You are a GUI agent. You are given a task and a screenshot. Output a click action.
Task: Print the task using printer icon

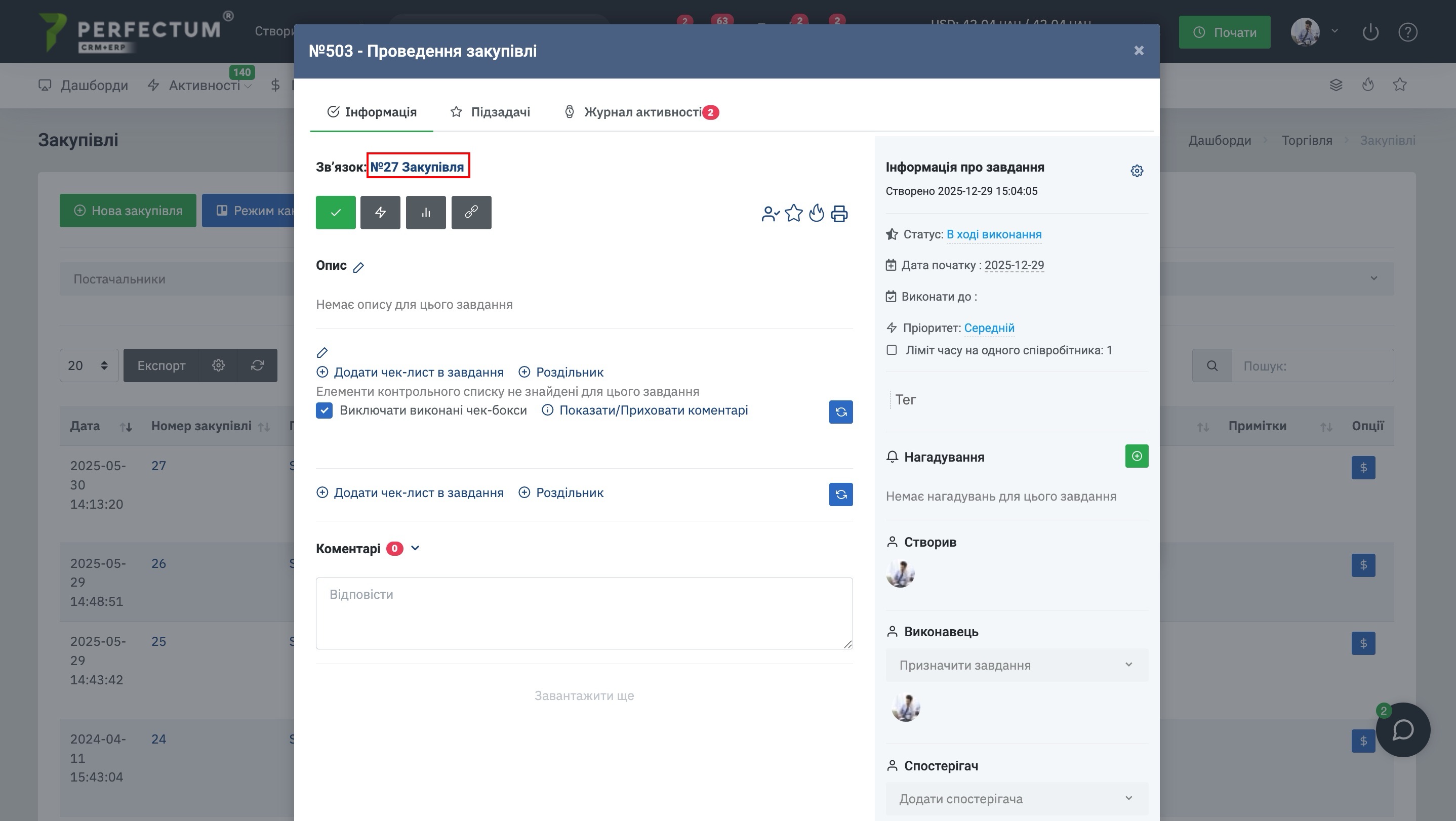(839, 214)
